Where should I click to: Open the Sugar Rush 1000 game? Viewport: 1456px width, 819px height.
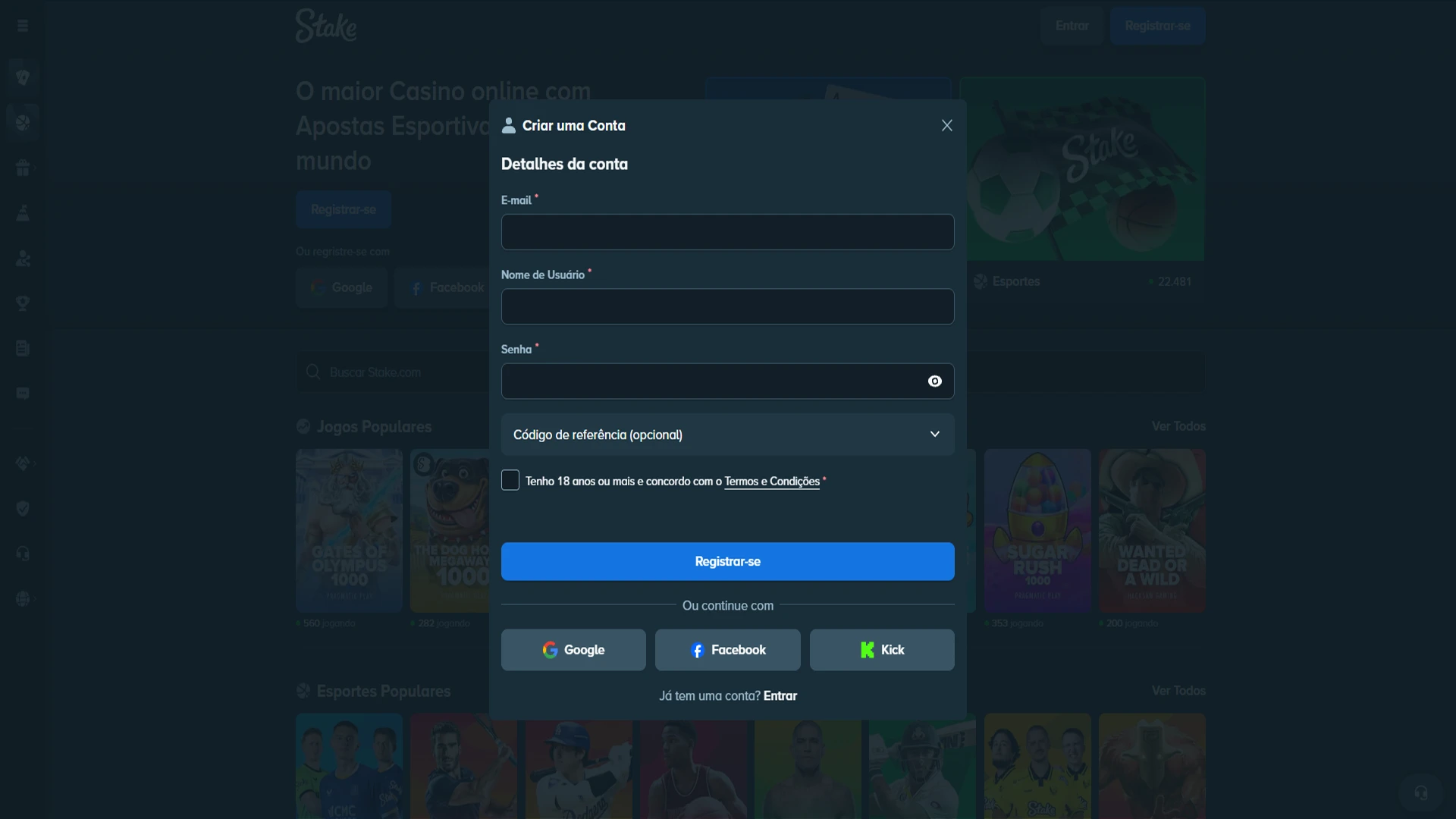tap(1037, 530)
